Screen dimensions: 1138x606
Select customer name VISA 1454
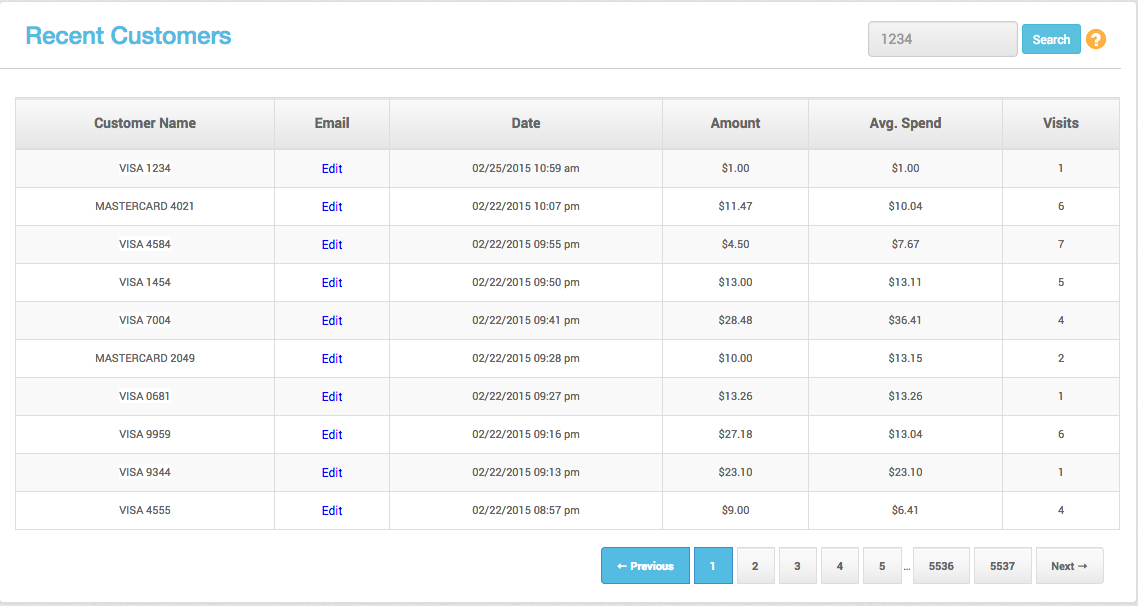tap(145, 282)
